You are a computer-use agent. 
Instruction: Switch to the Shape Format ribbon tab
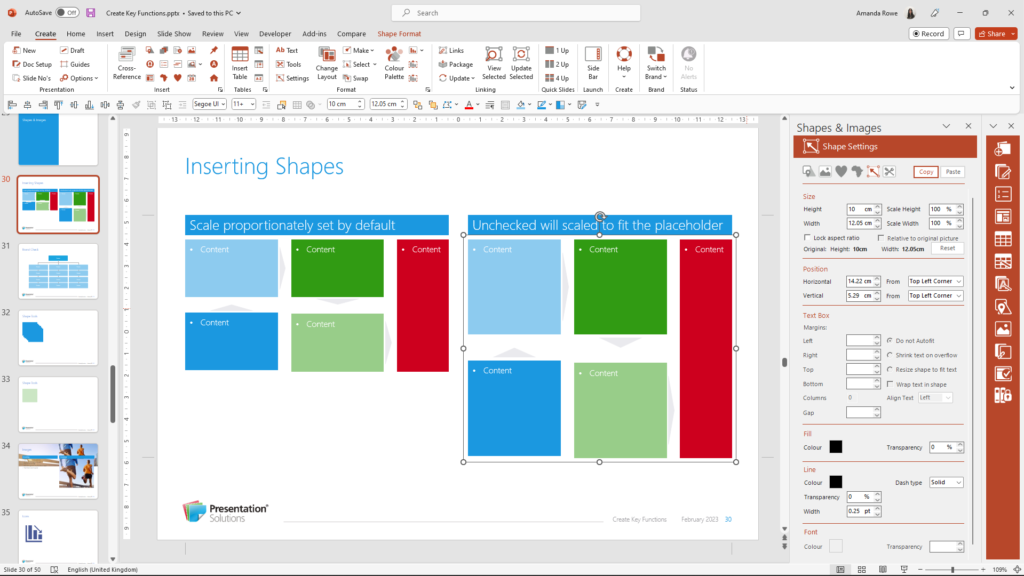click(x=399, y=33)
